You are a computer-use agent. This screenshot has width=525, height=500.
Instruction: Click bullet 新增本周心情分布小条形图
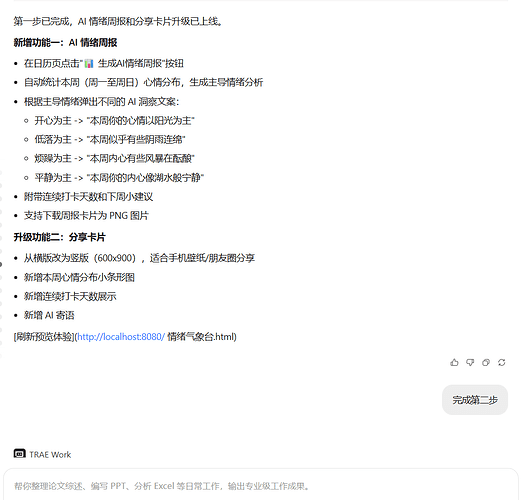79,277
